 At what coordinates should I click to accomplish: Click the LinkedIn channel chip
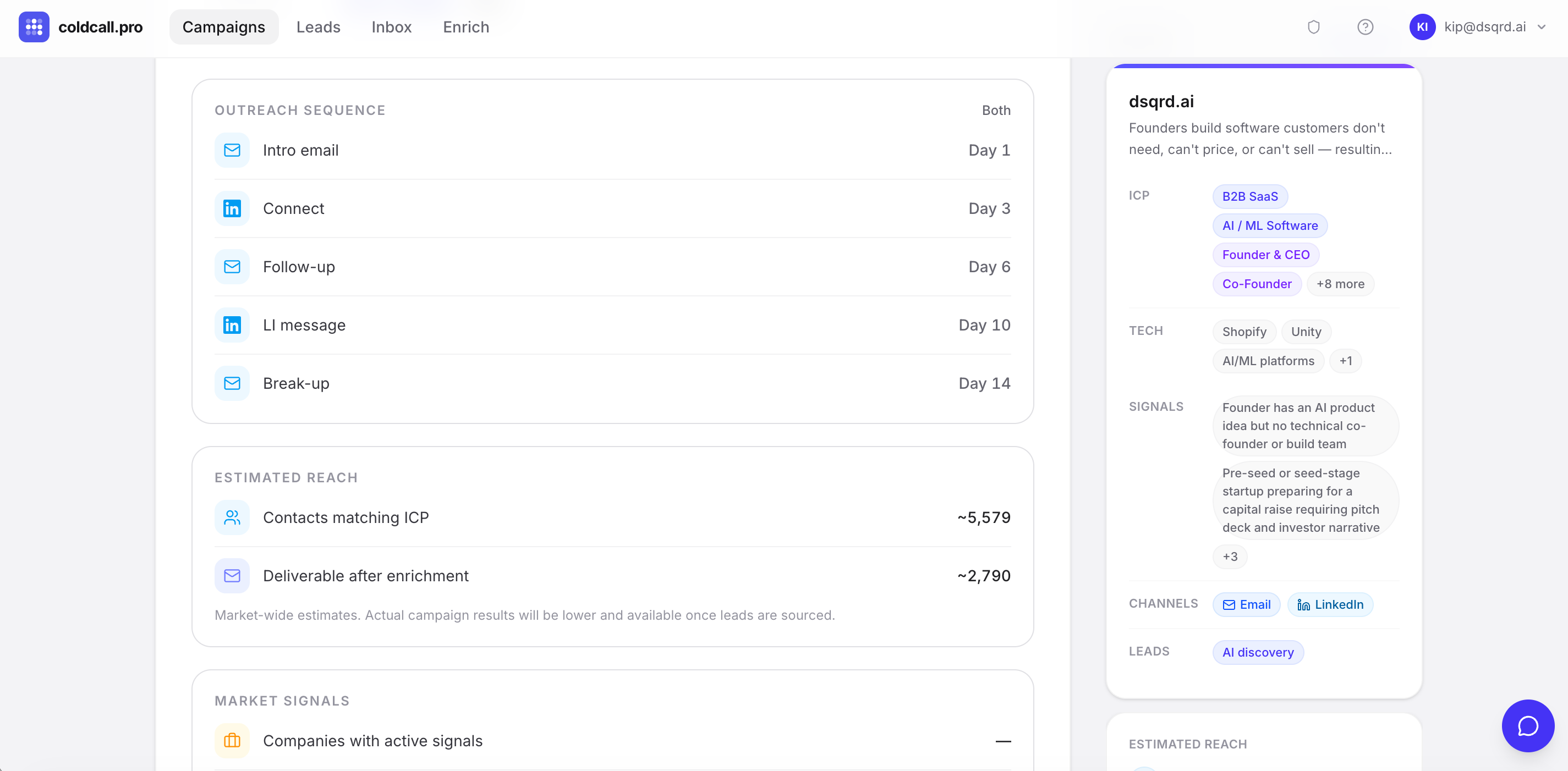pyautogui.click(x=1329, y=604)
